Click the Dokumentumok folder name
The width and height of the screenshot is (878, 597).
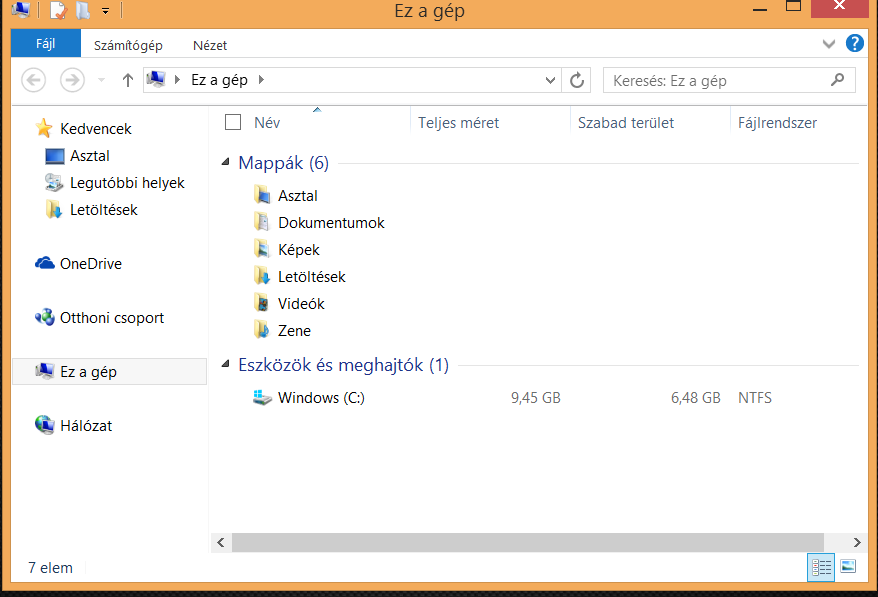[331, 223]
